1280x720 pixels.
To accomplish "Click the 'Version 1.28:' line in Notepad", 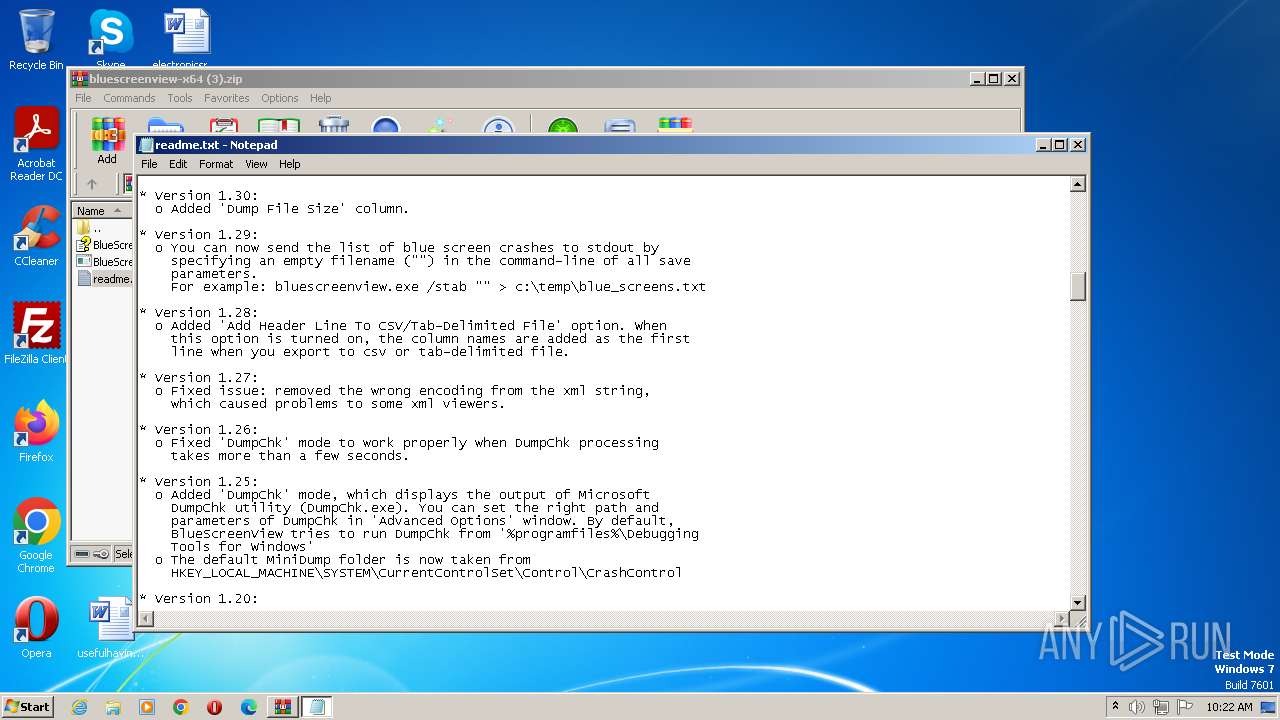I will [x=198, y=313].
